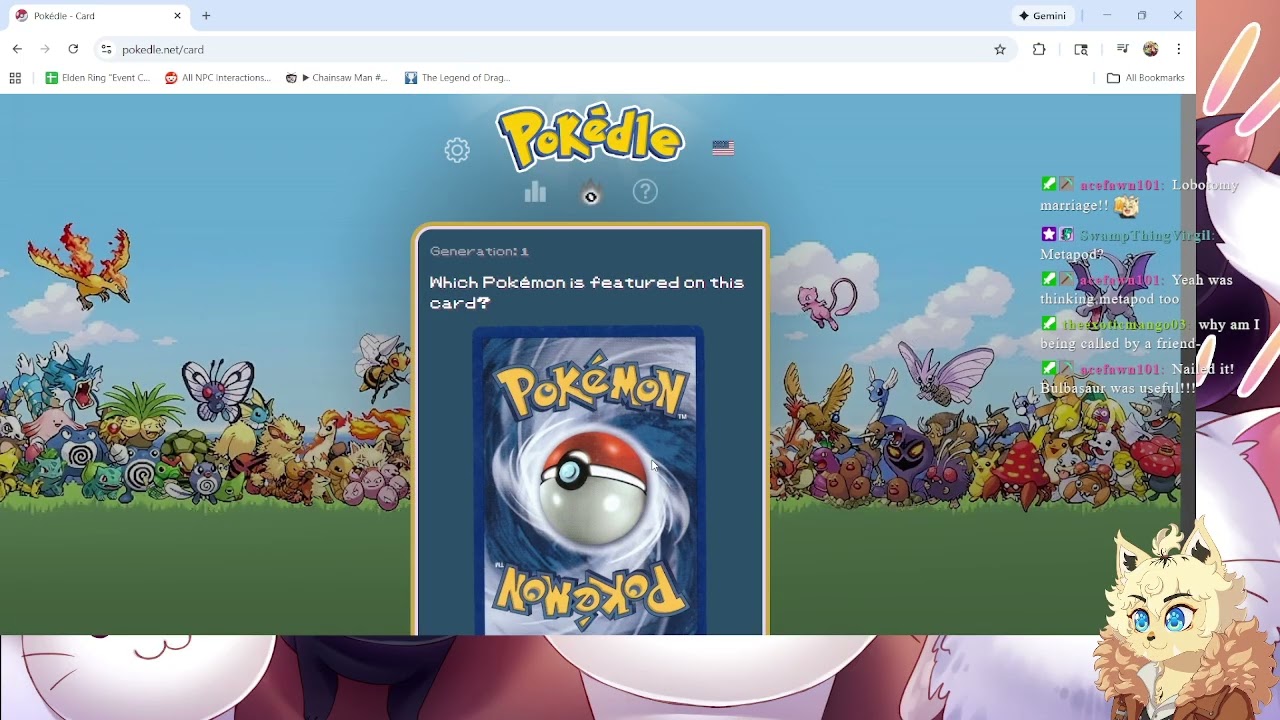Go back to the previous page
This screenshot has height=720, width=1280.
[17, 49]
